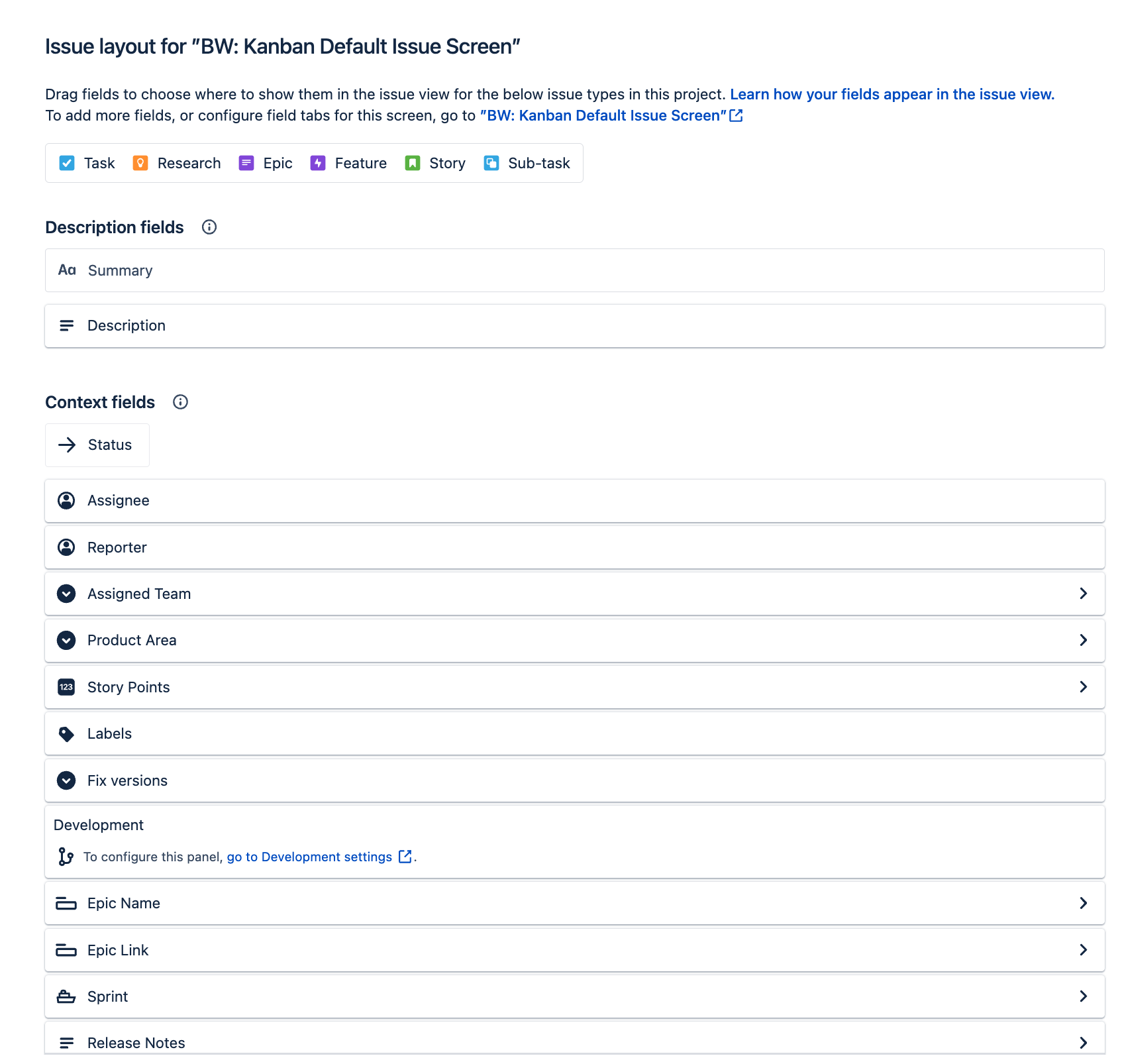The width and height of the screenshot is (1122, 1064).
Task: Enable the Research issue type
Action: click(x=140, y=163)
